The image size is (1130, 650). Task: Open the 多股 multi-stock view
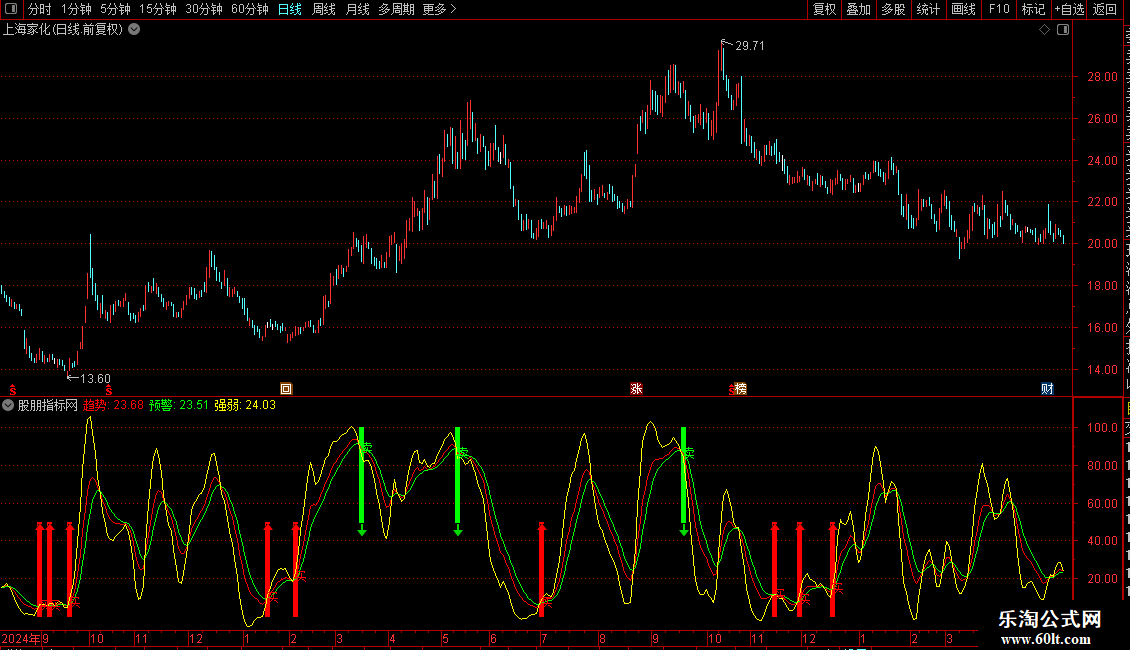[893, 9]
